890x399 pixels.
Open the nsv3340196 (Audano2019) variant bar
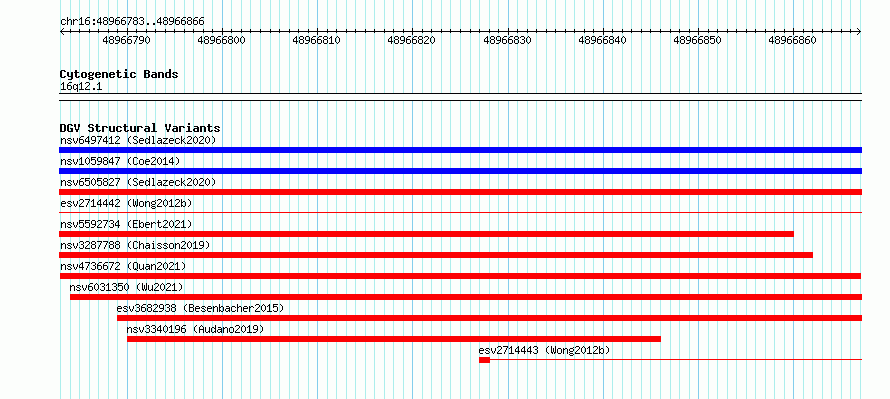(394, 339)
